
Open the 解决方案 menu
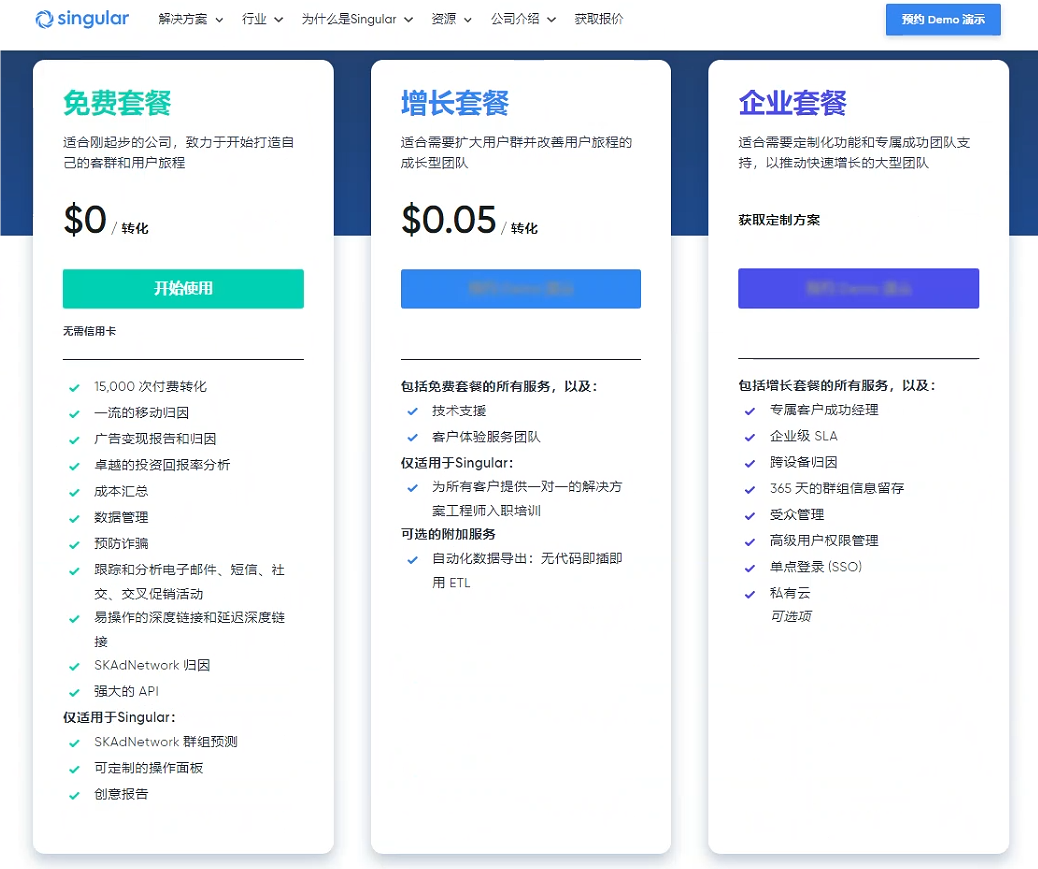point(183,19)
